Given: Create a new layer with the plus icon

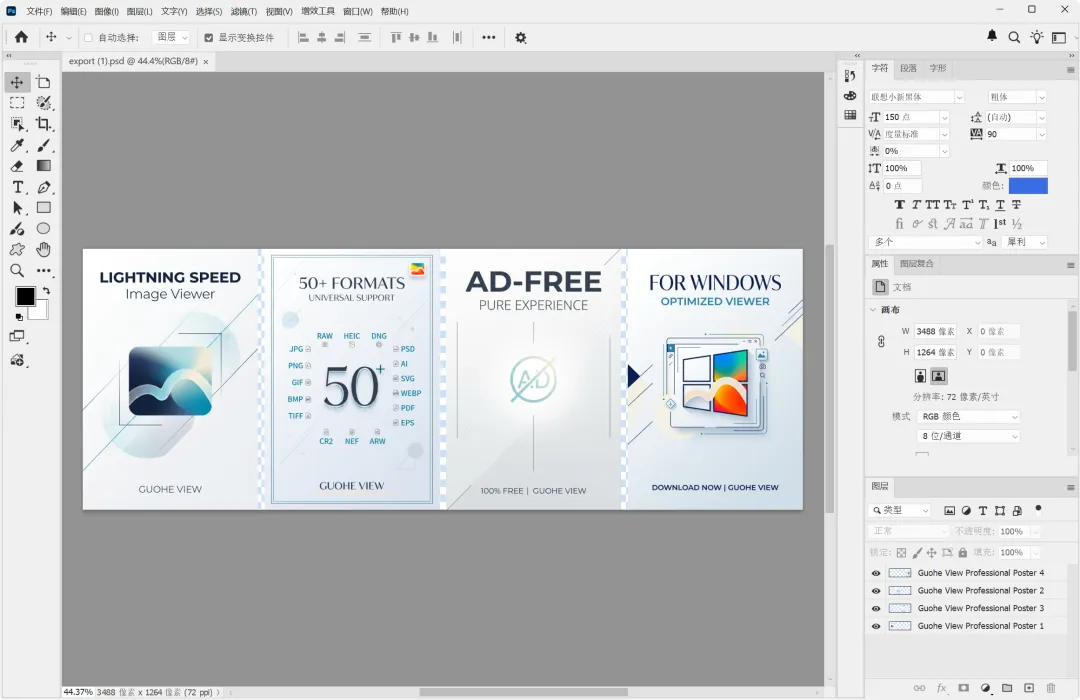Looking at the screenshot, I should coord(1029,688).
